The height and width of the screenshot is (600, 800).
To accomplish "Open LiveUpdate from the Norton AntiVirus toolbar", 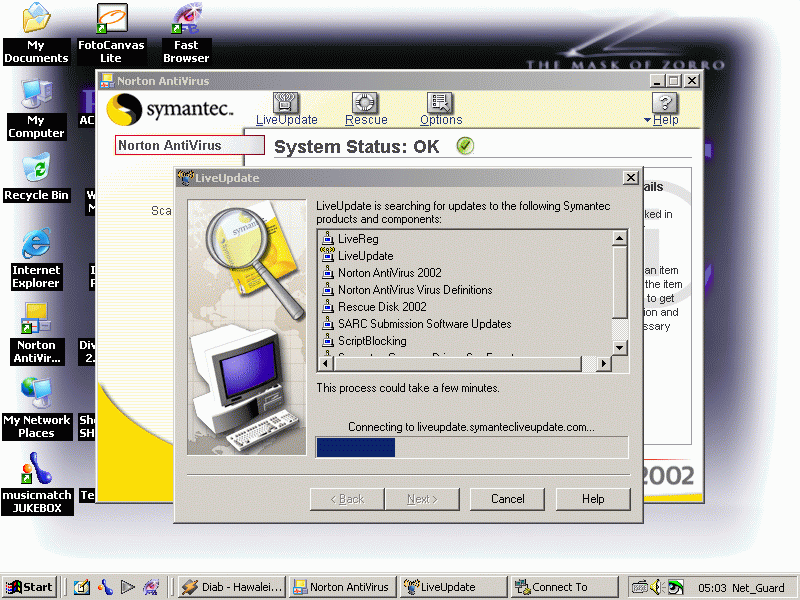I will click(x=286, y=109).
